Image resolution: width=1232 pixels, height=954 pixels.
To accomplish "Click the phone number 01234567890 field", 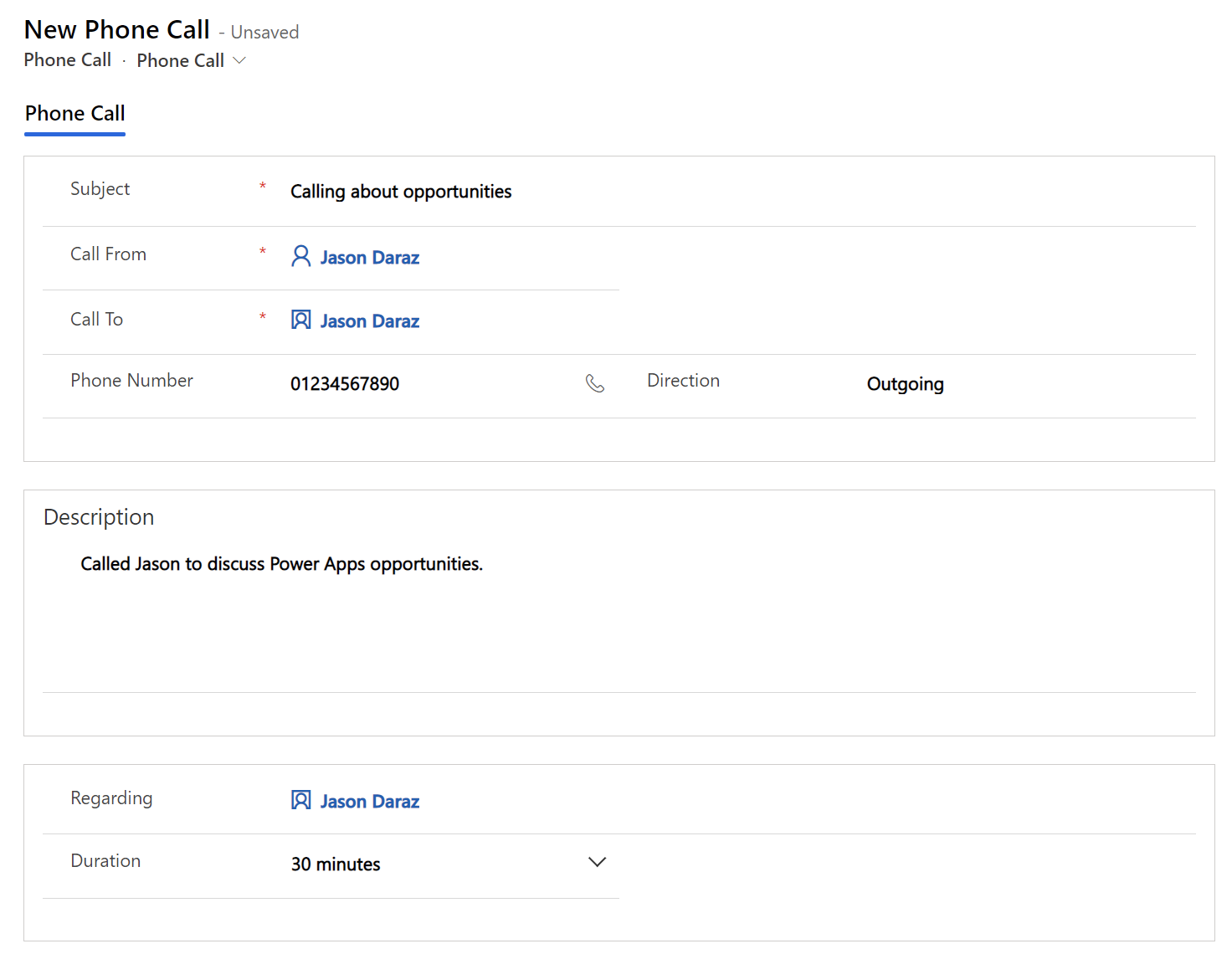I will pos(345,384).
